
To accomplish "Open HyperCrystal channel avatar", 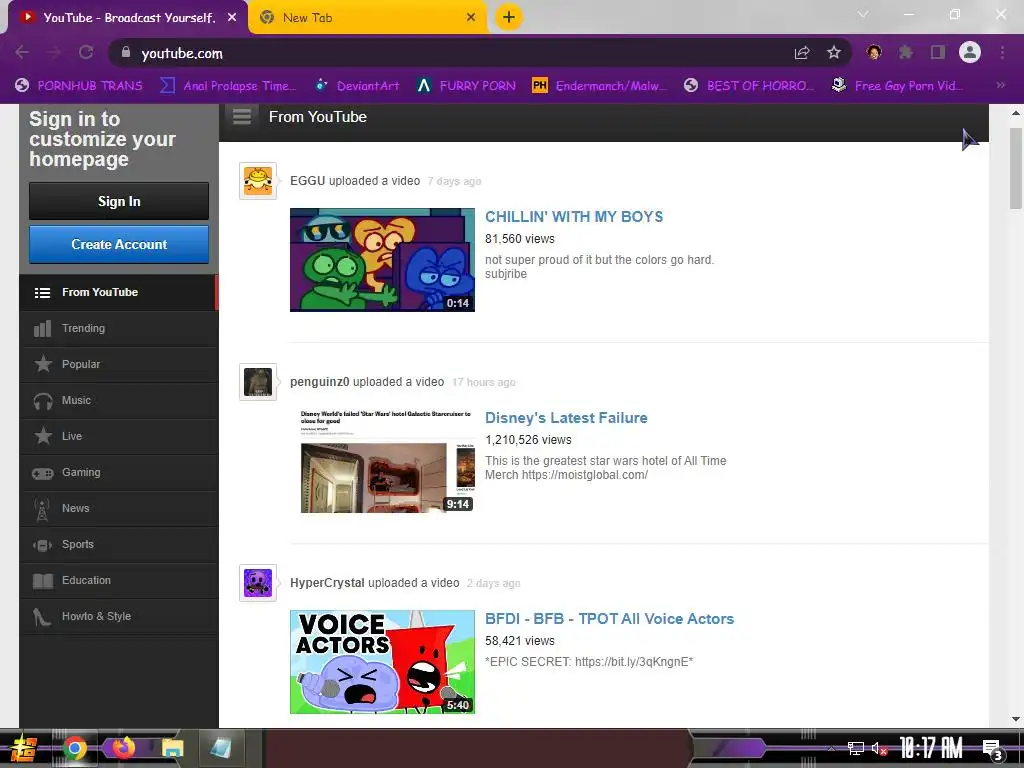I will (258, 583).
